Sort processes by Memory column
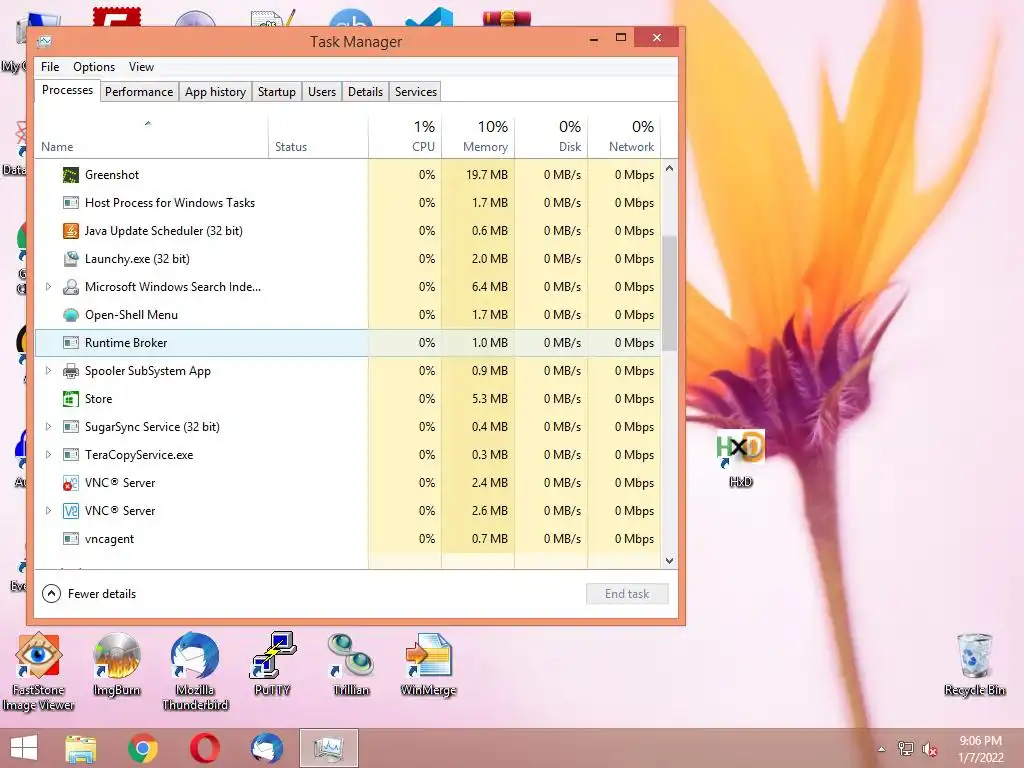Image resolution: width=1024 pixels, height=768 pixels. 478,138
